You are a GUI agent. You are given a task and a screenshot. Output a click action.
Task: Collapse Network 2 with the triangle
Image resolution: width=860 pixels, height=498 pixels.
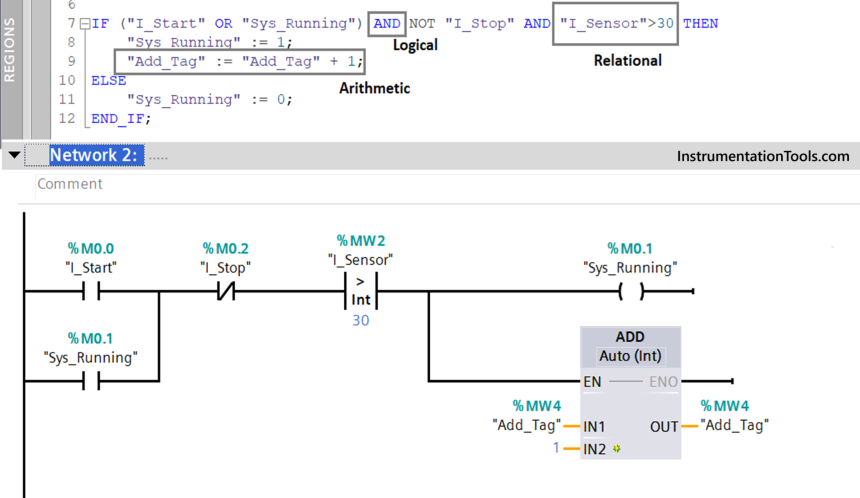(x=15, y=155)
